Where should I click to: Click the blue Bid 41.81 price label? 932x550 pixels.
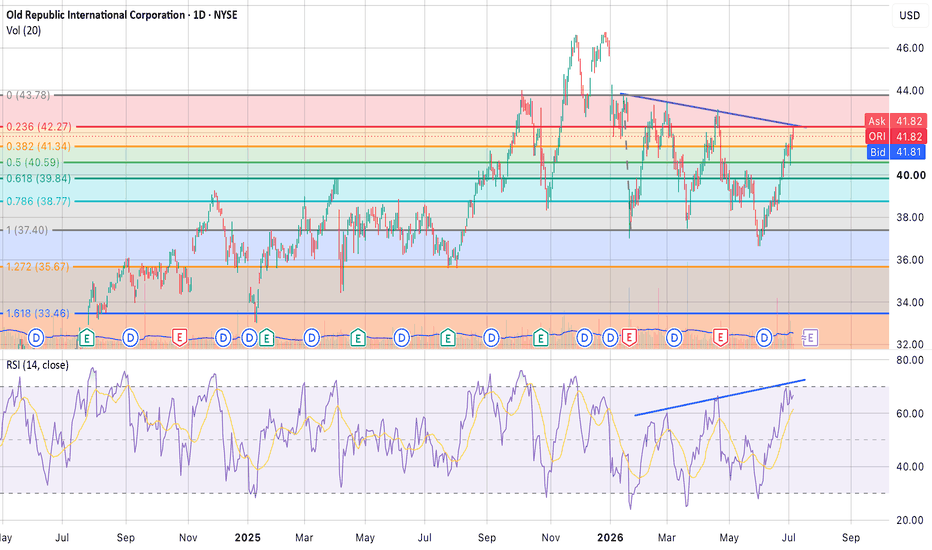[896, 152]
